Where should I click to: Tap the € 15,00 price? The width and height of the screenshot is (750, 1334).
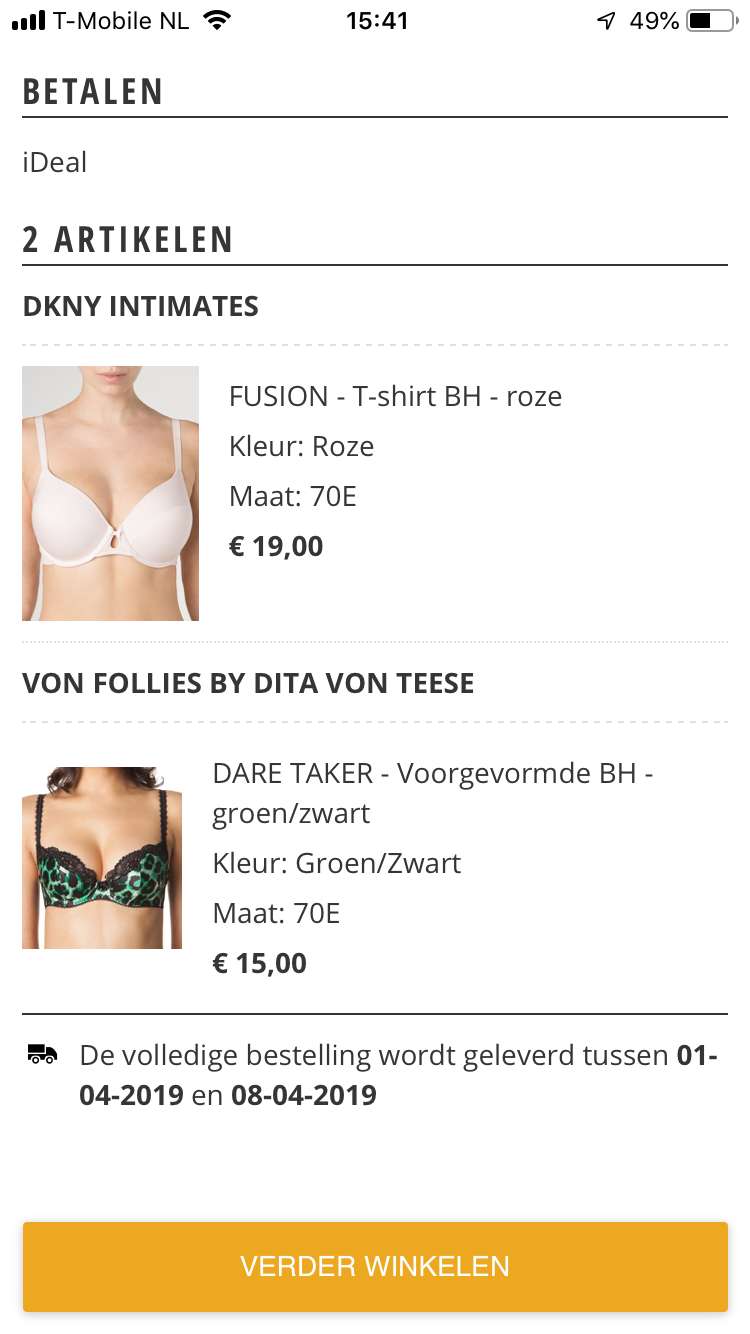(x=259, y=963)
